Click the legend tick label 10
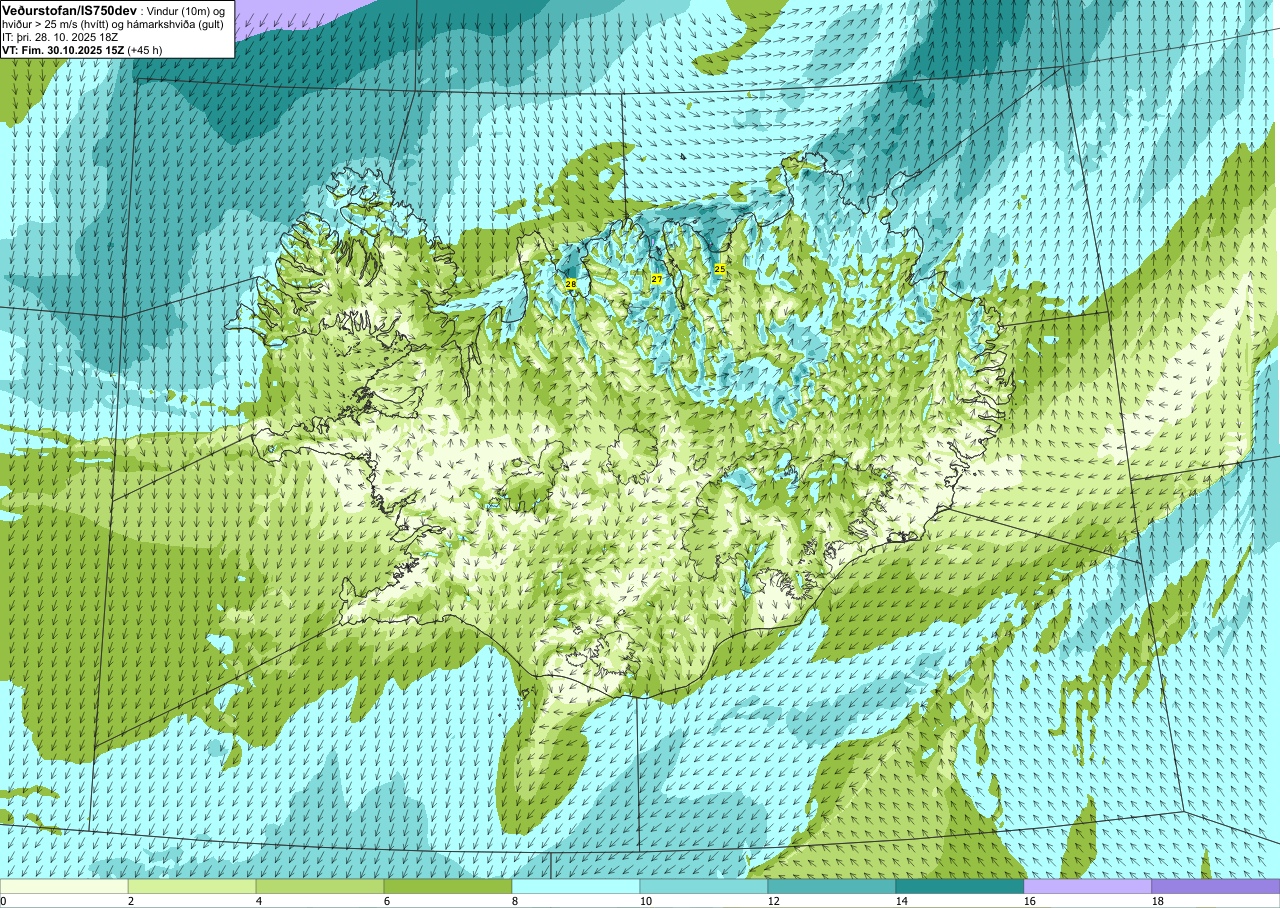 tap(646, 901)
